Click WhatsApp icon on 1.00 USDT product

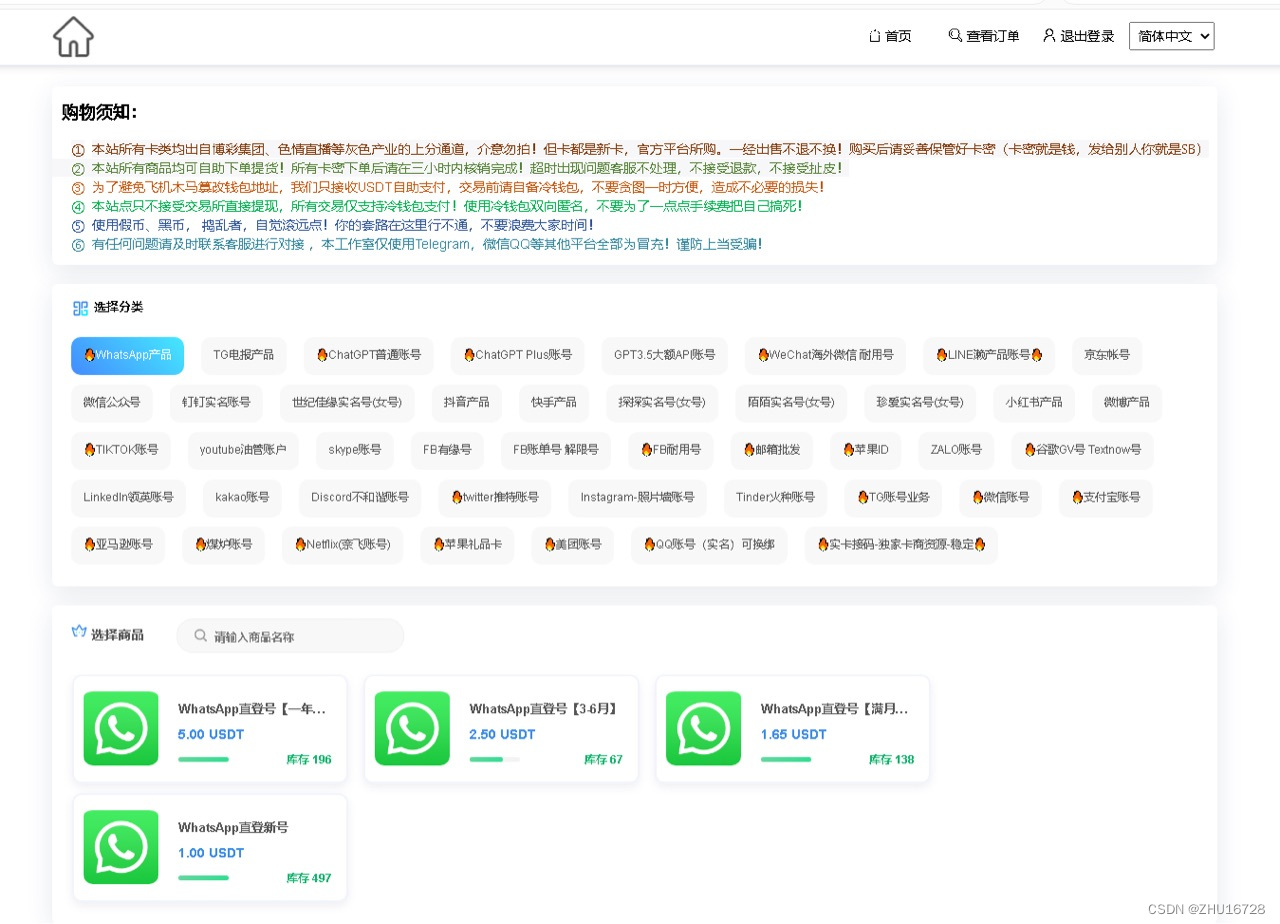(121, 847)
